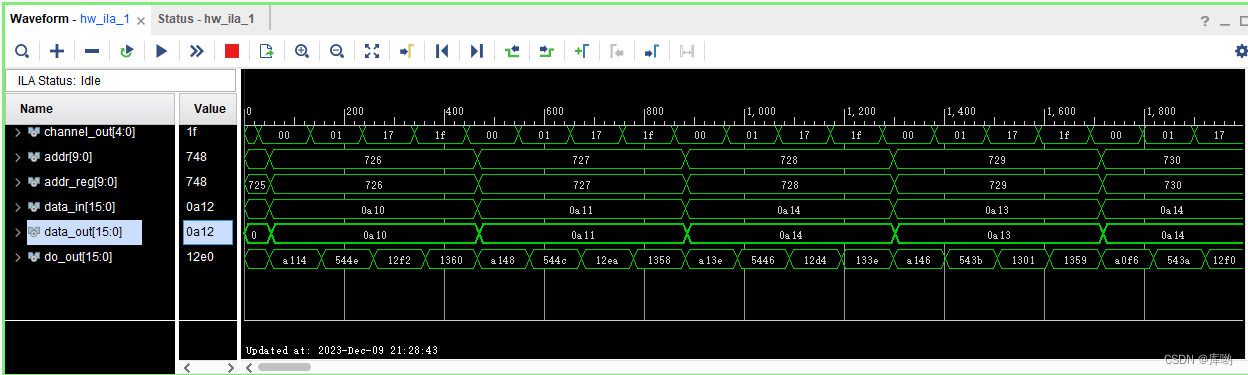Jump to next transition
Screen dimensions: 1248x375
(546, 51)
